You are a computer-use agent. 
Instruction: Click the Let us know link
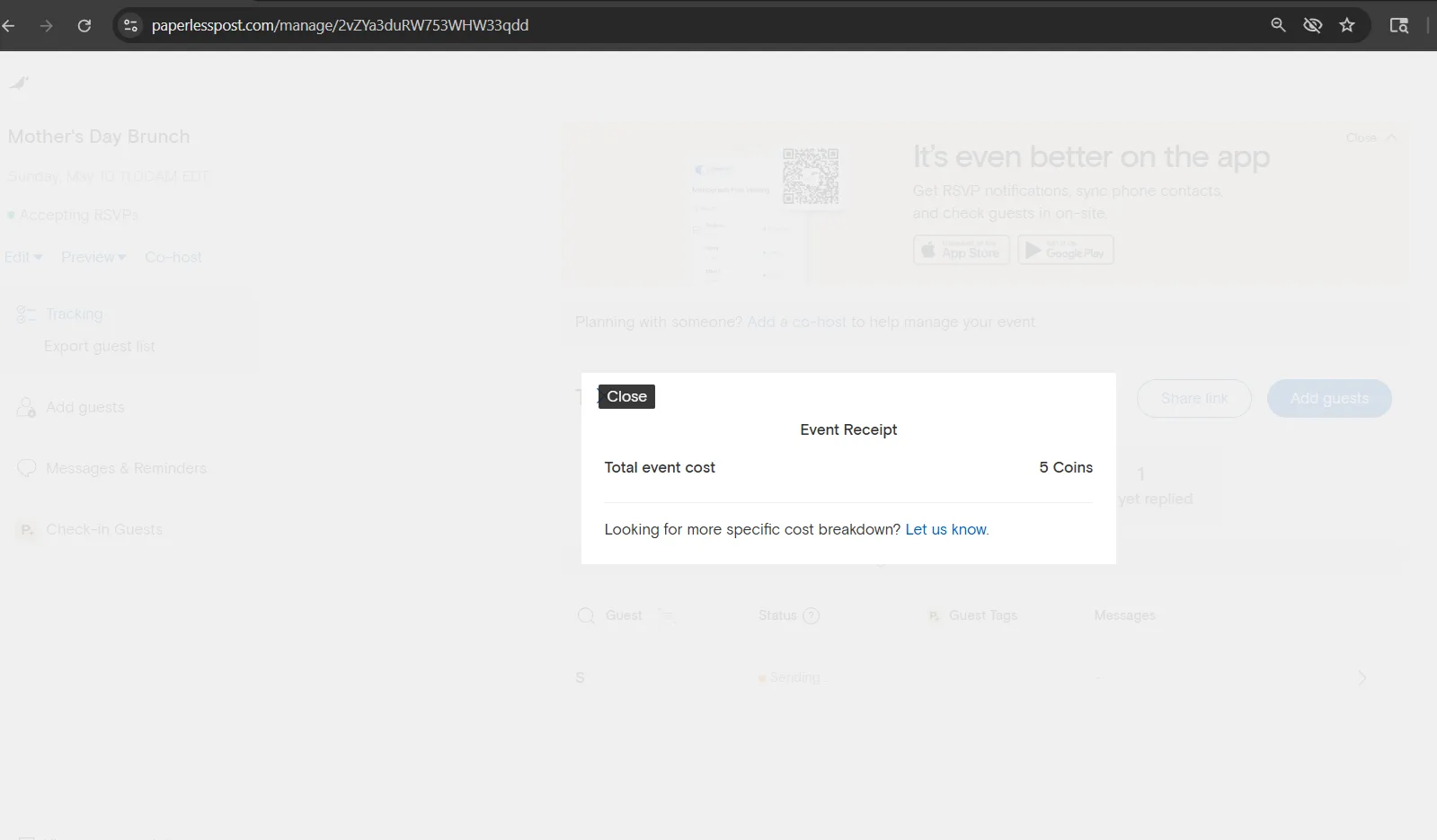pos(946,529)
